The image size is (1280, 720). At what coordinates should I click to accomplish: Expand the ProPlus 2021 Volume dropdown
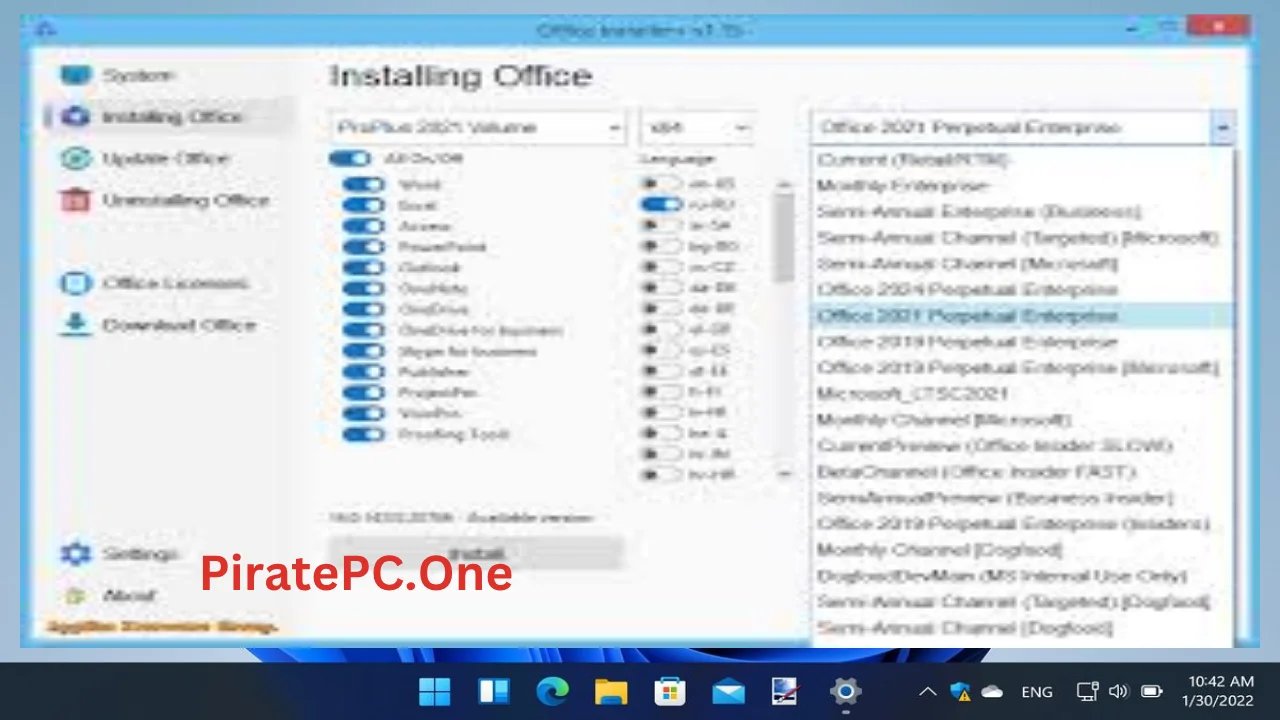point(478,128)
